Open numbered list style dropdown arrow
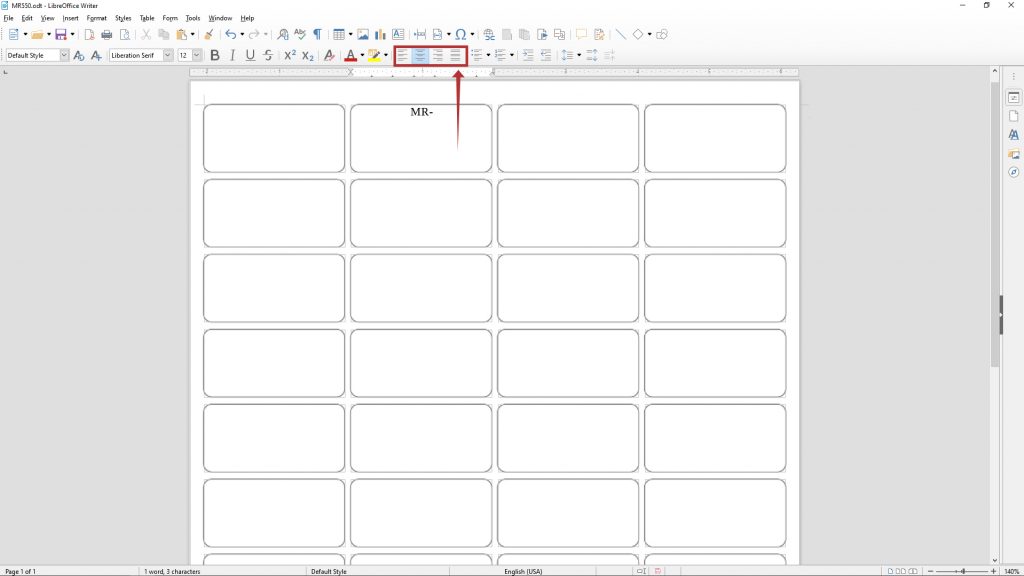Viewport: 1024px width, 576px height. (x=511, y=56)
